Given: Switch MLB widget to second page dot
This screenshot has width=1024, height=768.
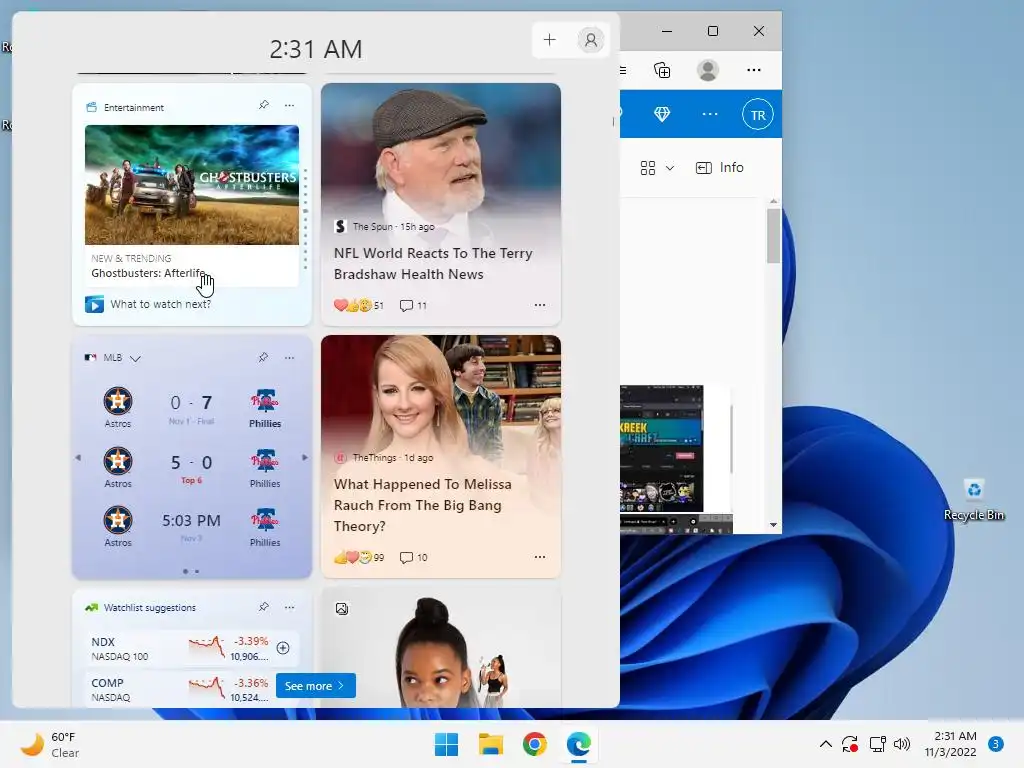Looking at the screenshot, I should click(x=197, y=571).
